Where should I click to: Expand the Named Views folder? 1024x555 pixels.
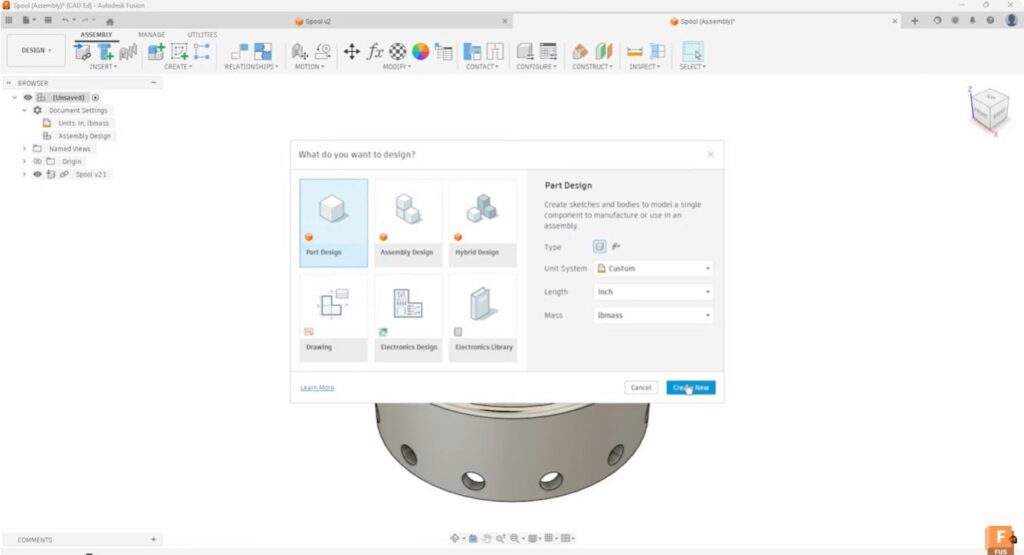pos(25,149)
